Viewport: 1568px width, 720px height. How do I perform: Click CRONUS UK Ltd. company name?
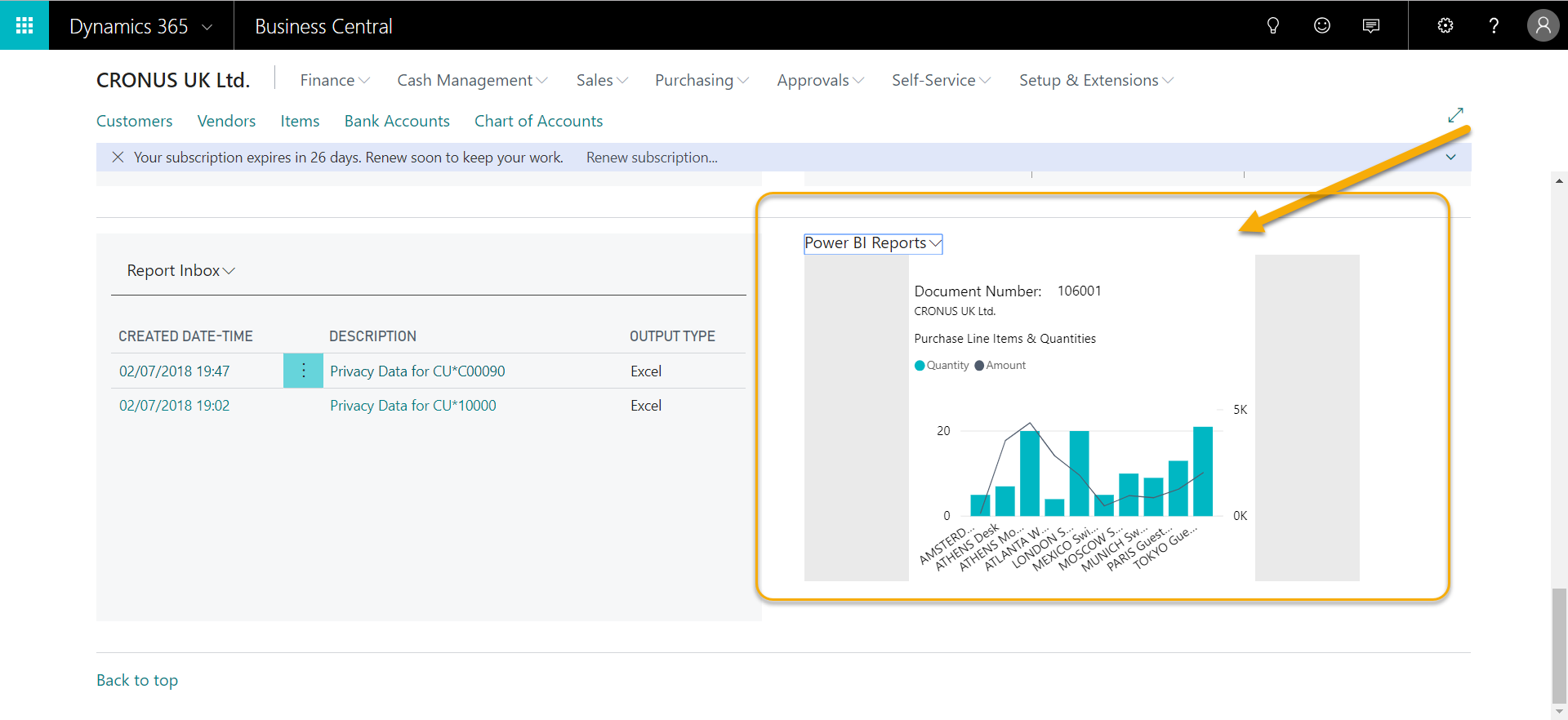(x=173, y=80)
